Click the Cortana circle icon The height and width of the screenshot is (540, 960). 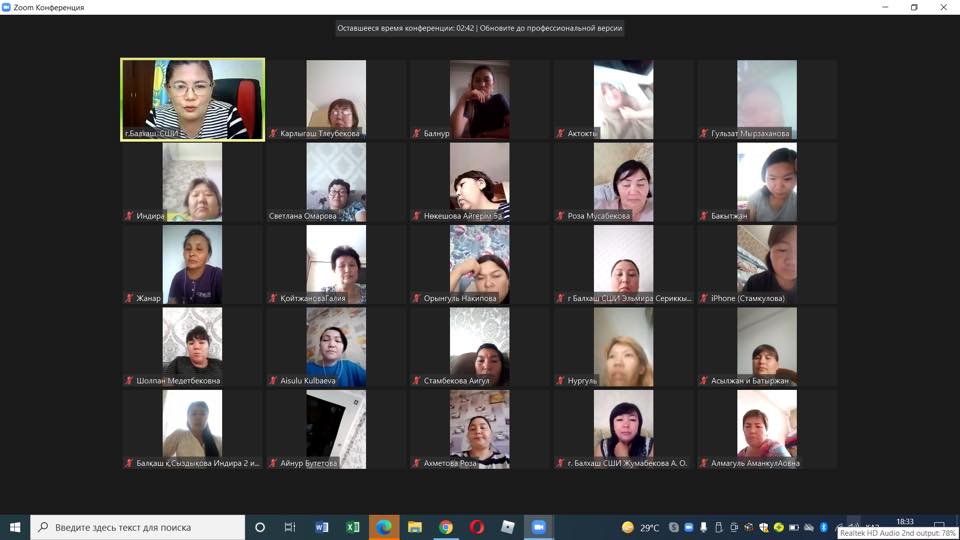click(x=260, y=527)
